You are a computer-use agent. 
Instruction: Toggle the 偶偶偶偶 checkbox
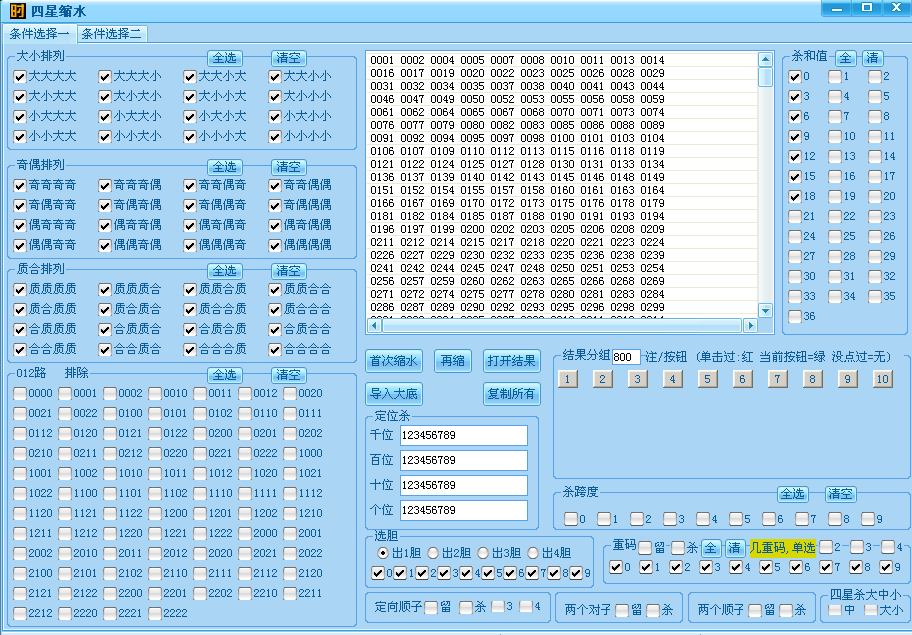click(x=275, y=245)
